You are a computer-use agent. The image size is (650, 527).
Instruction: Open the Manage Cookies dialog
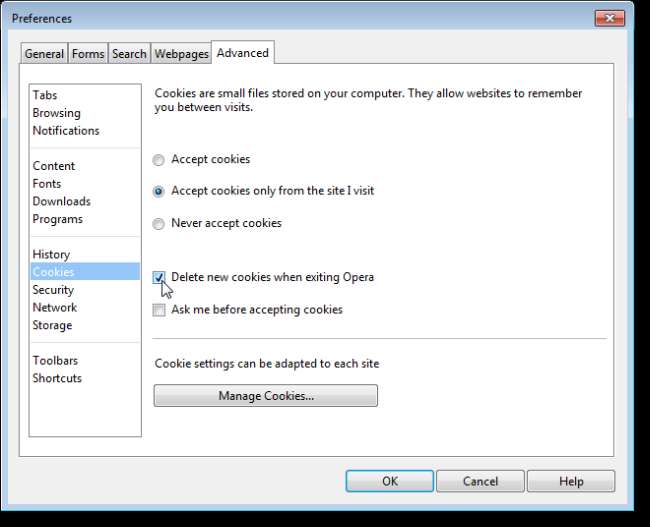(x=266, y=396)
